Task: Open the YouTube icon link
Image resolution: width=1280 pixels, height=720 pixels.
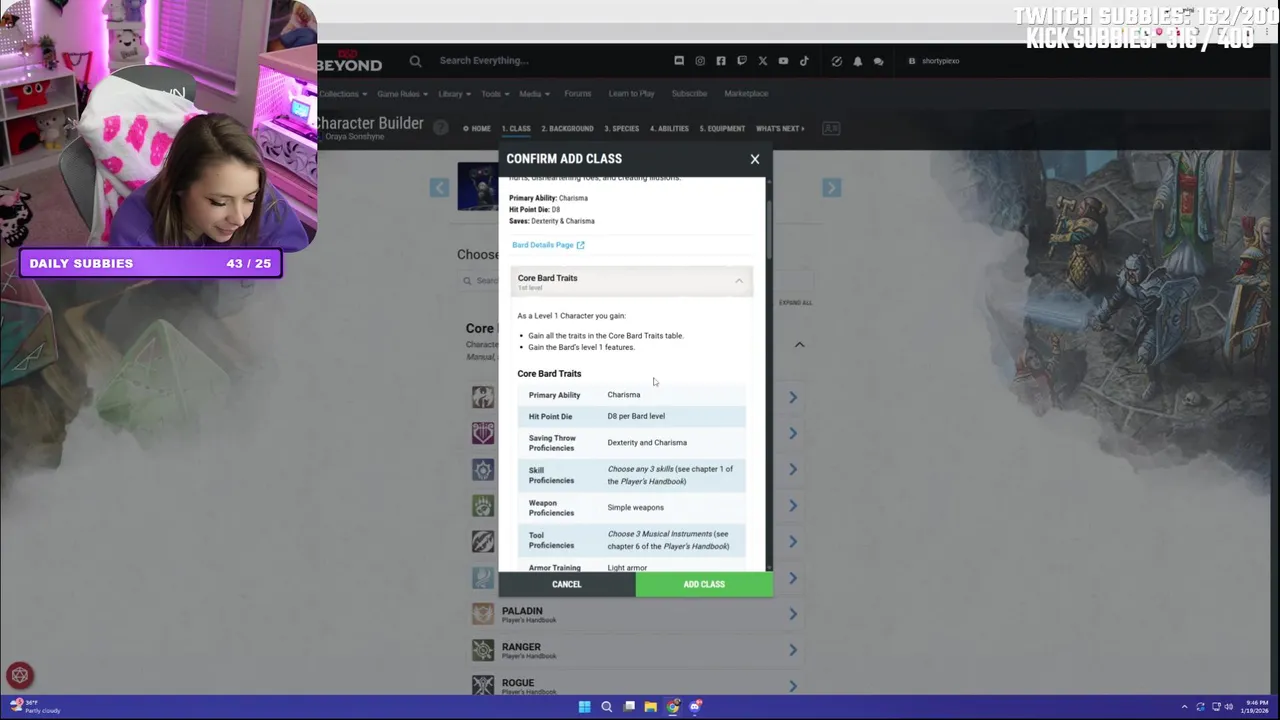Action: (x=783, y=61)
